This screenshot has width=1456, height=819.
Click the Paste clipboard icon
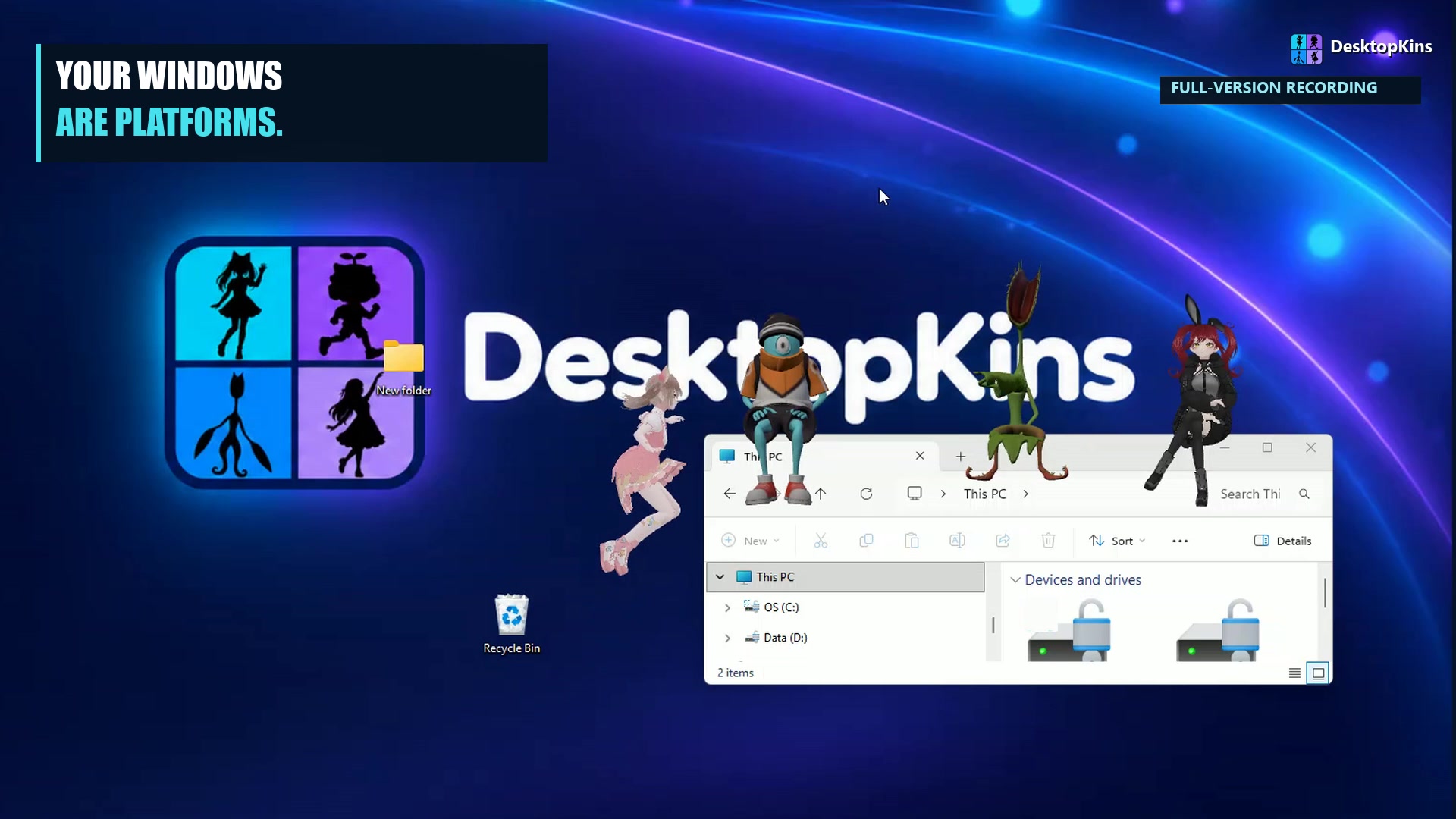[x=912, y=541]
